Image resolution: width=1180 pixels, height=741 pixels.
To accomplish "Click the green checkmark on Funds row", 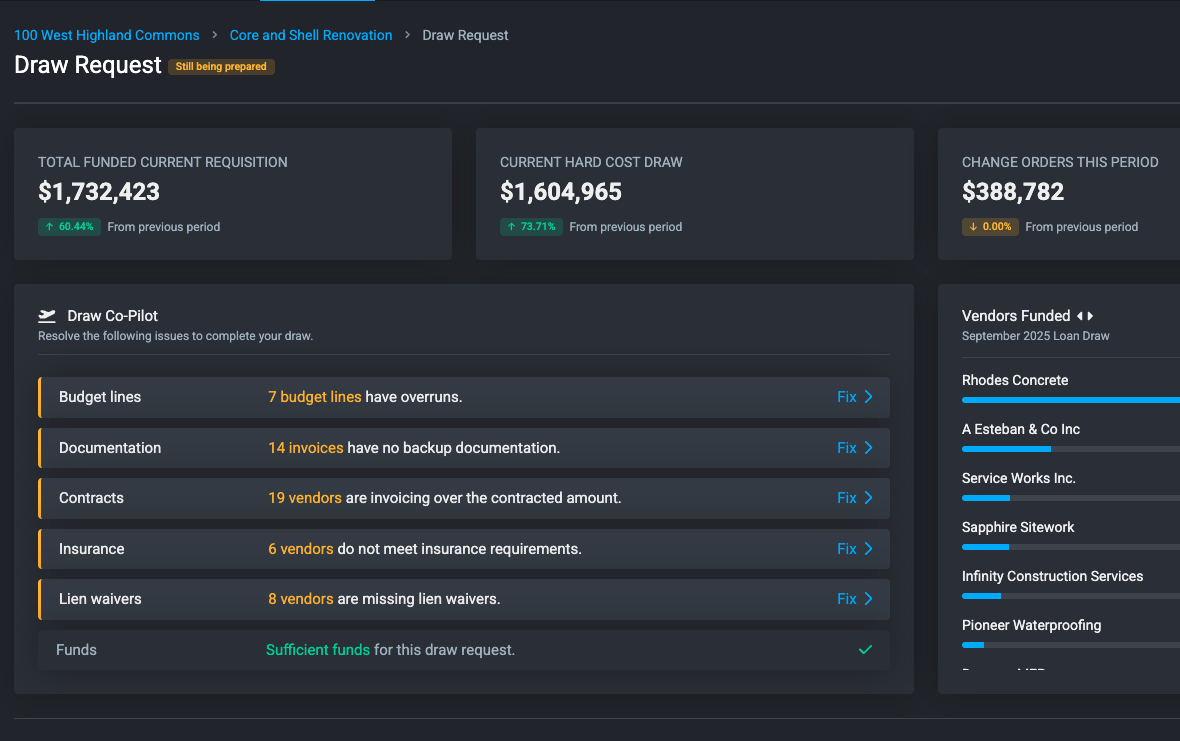I will [865, 649].
